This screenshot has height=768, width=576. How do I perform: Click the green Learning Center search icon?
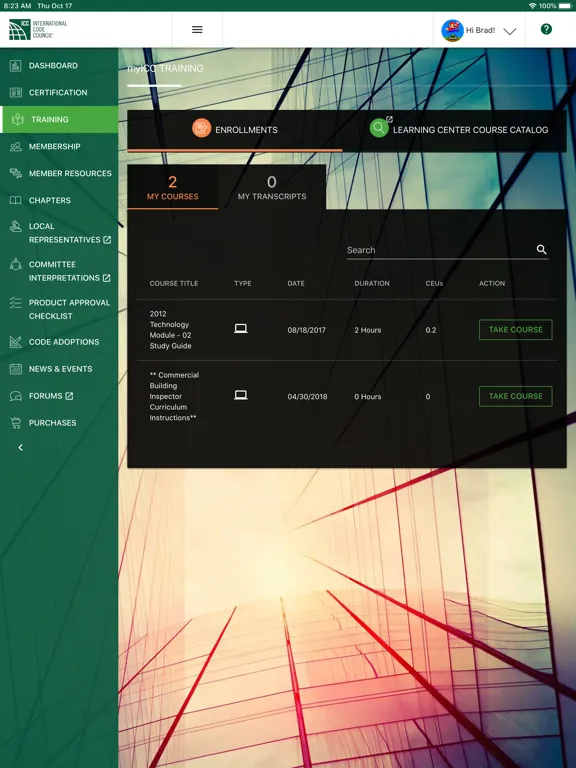379,128
